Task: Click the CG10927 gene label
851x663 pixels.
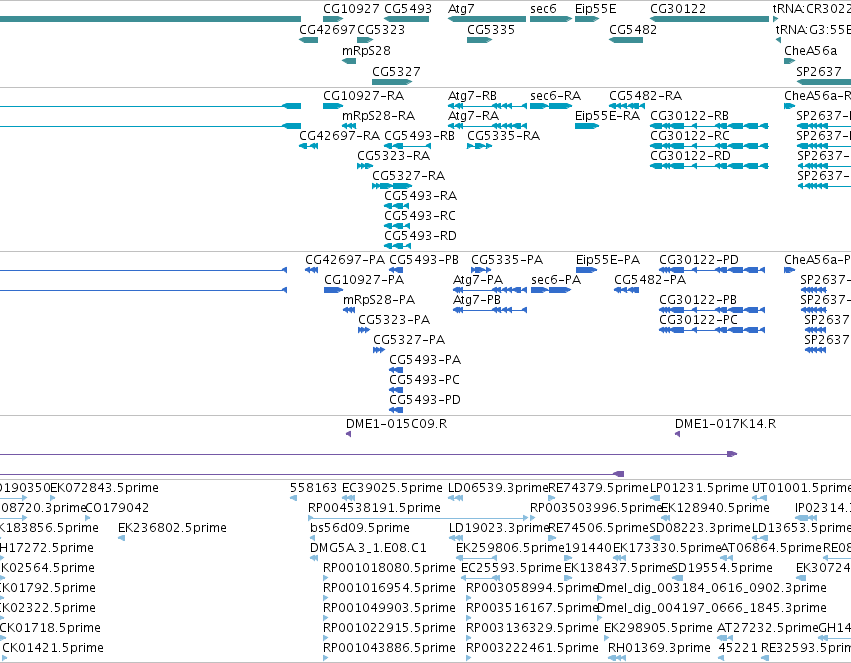Action: pos(351,9)
